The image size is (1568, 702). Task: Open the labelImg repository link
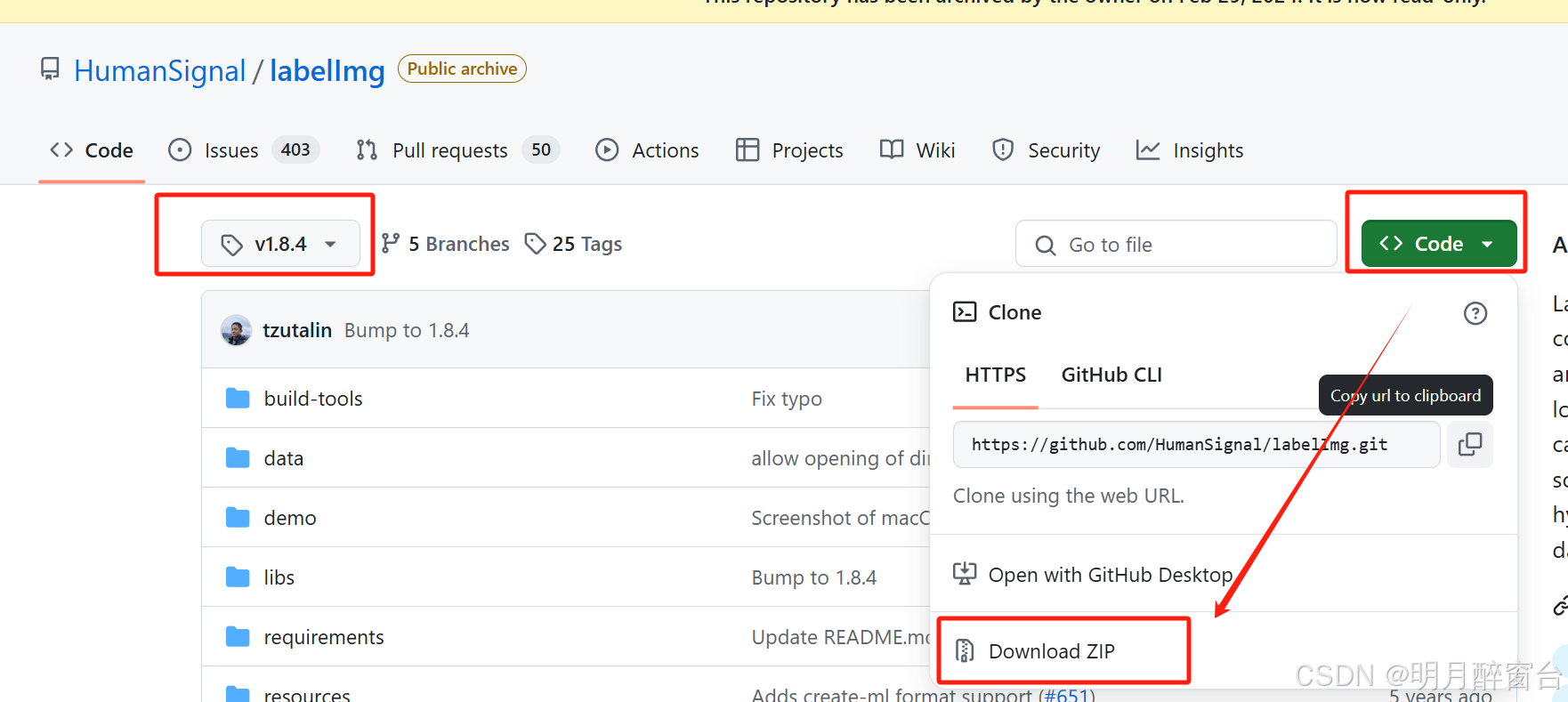pyautogui.click(x=327, y=70)
